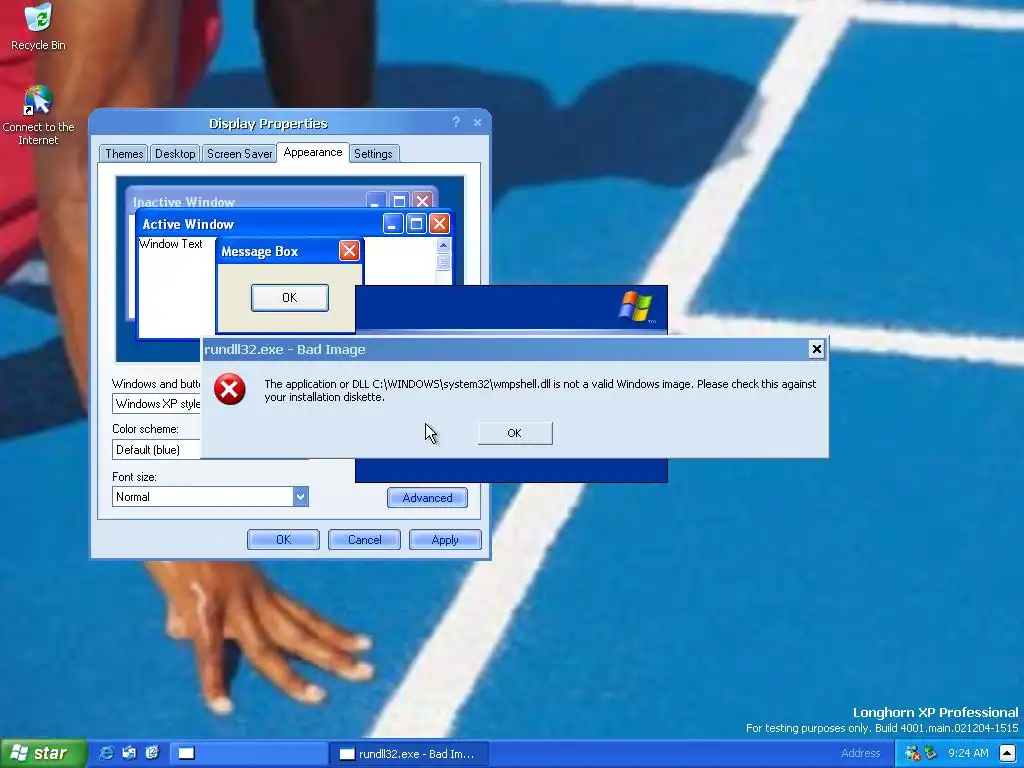Open the Screen Saver tab

pos(240,153)
